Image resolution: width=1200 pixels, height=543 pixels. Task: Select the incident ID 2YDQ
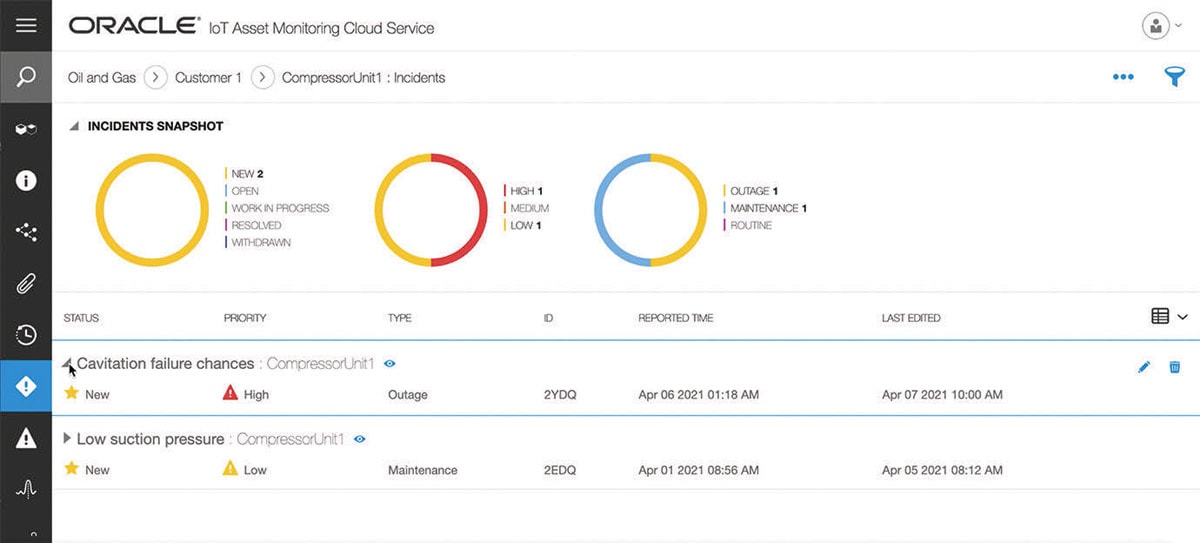coord(560,395)
